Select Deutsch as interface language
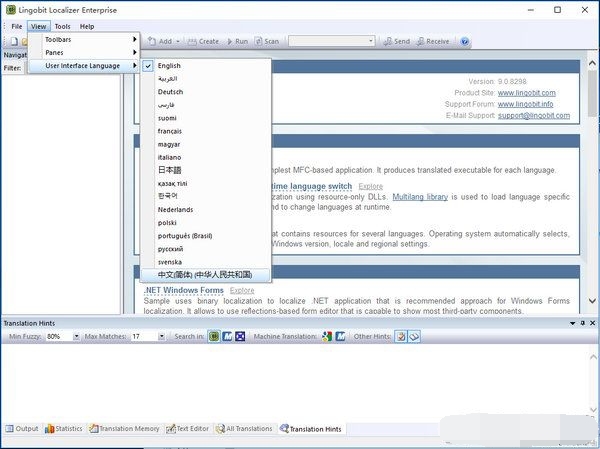 (170, 91)
